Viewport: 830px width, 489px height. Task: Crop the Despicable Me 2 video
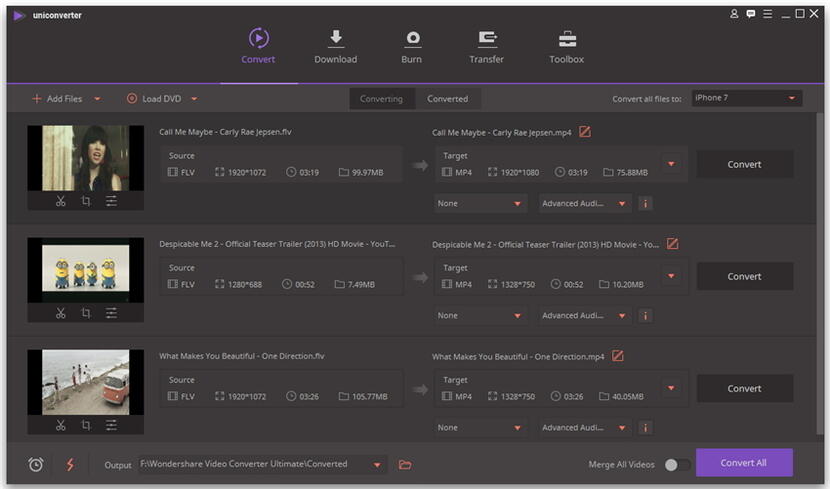coord(86,313)
